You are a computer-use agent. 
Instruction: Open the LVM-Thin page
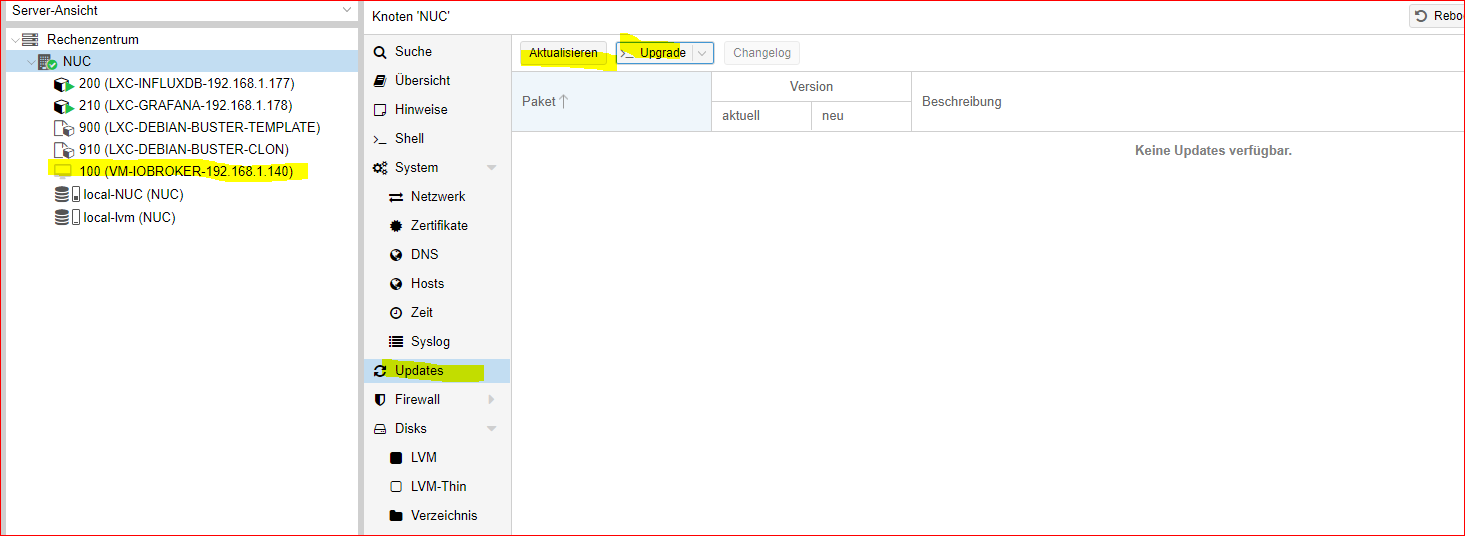(437, 487)
